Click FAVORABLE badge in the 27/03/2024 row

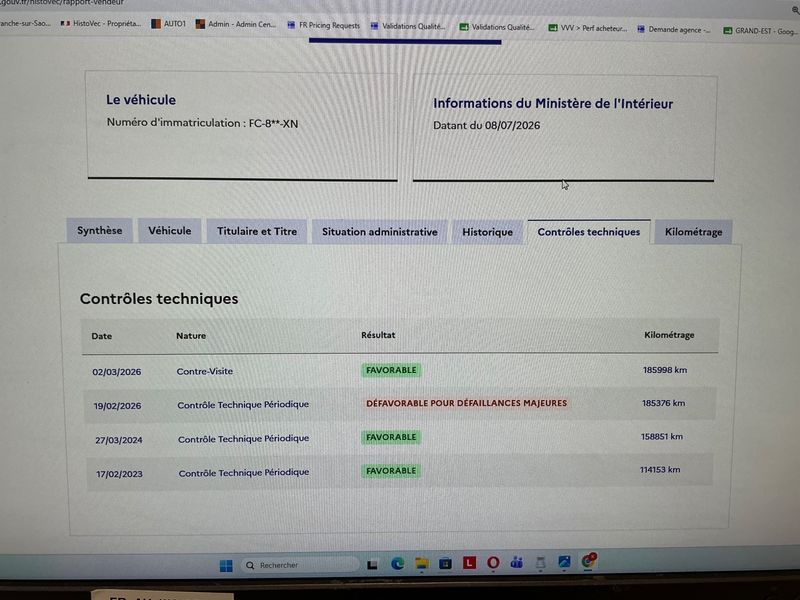391,437
